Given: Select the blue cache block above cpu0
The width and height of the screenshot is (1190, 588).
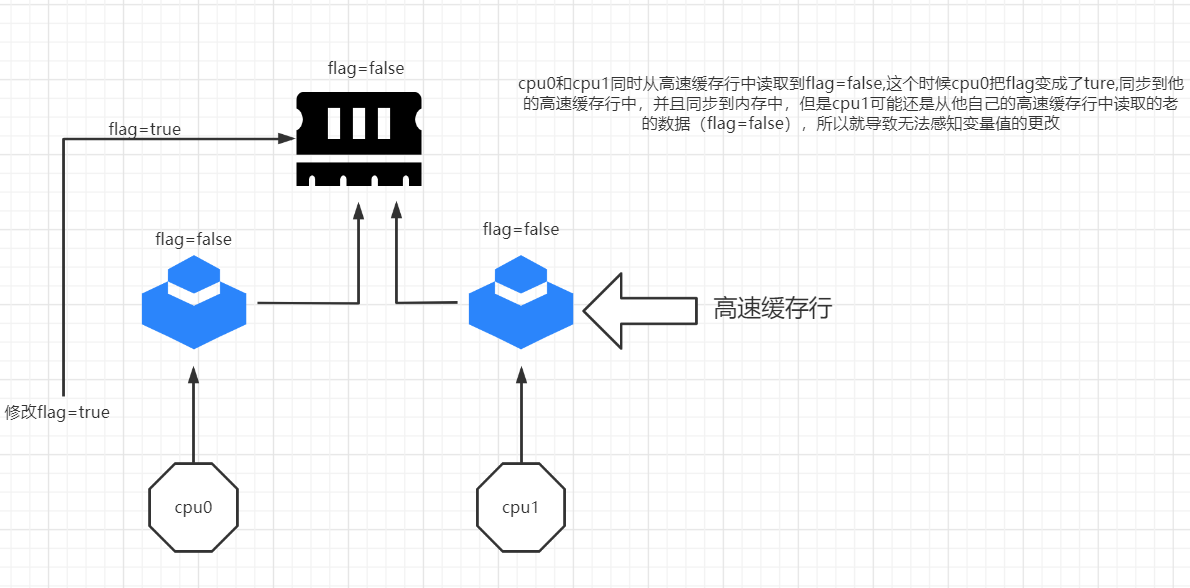Looking at the screenshot, I should coord(194,302).
